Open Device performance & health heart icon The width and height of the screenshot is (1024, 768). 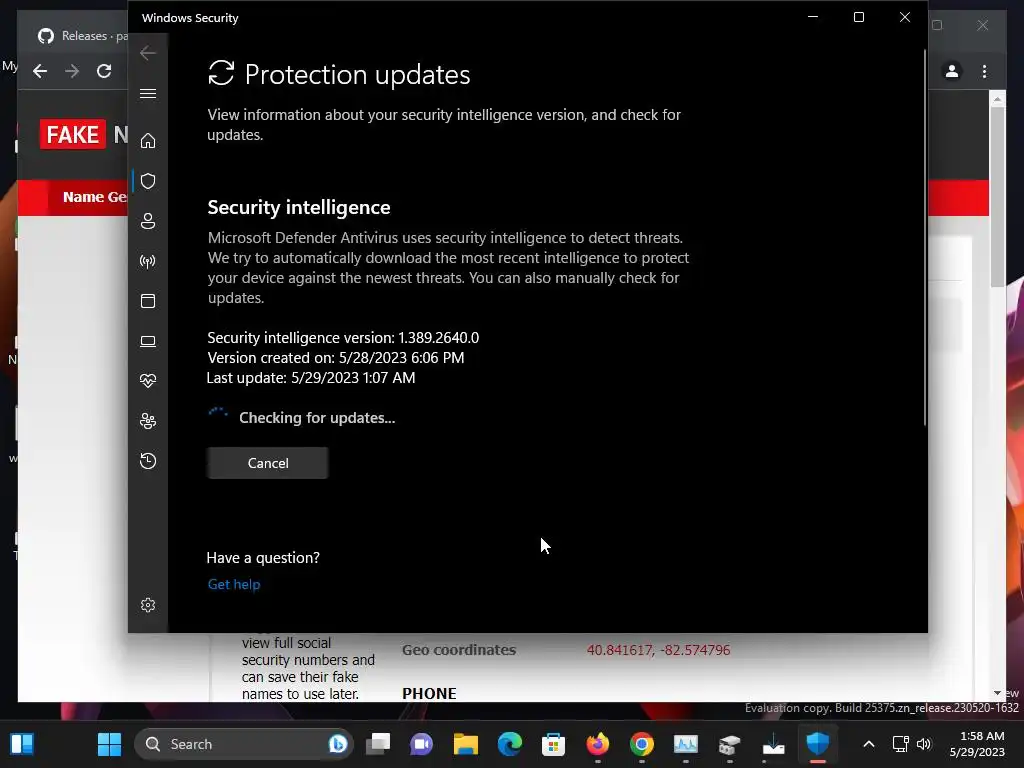(x=148, y=381)
